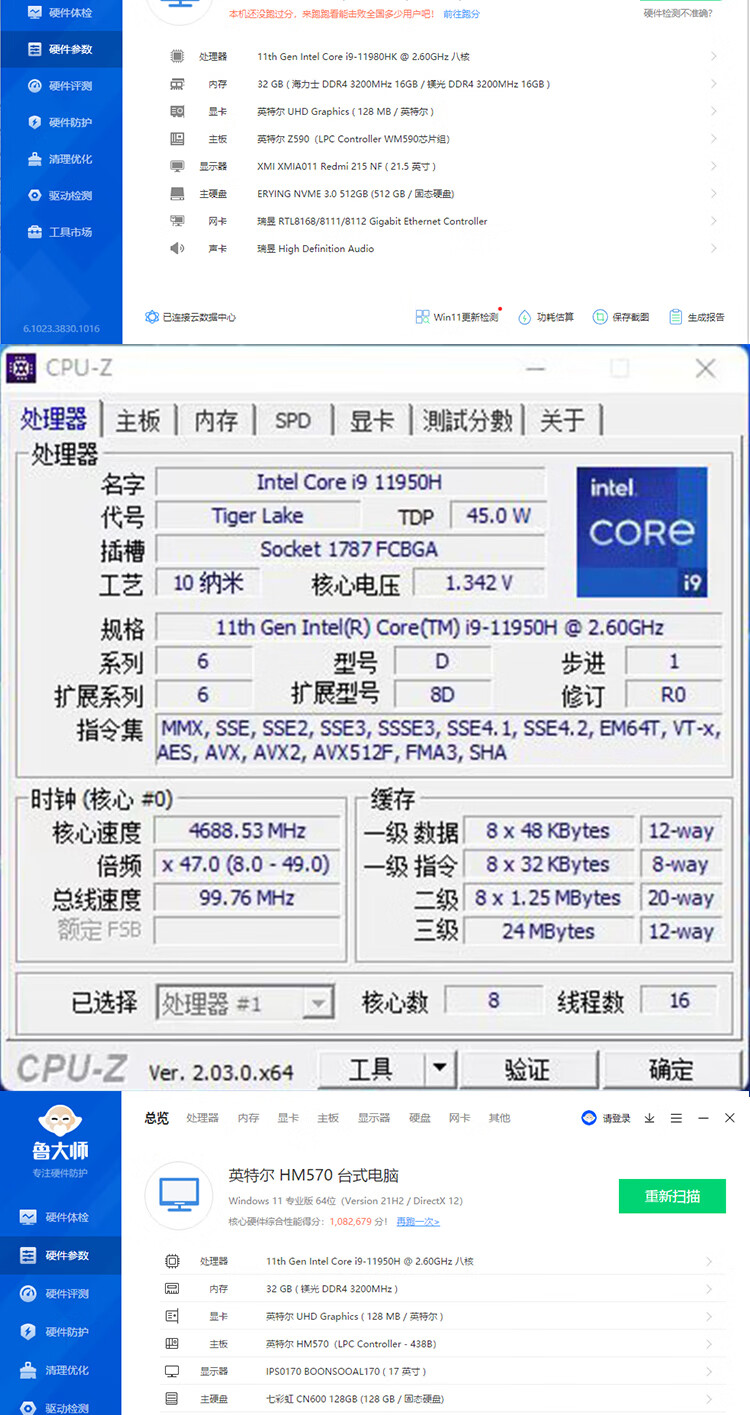Click CPU-Z name field Intel Core i9 11950H
Screen dimensions: 750x1415
350,482
